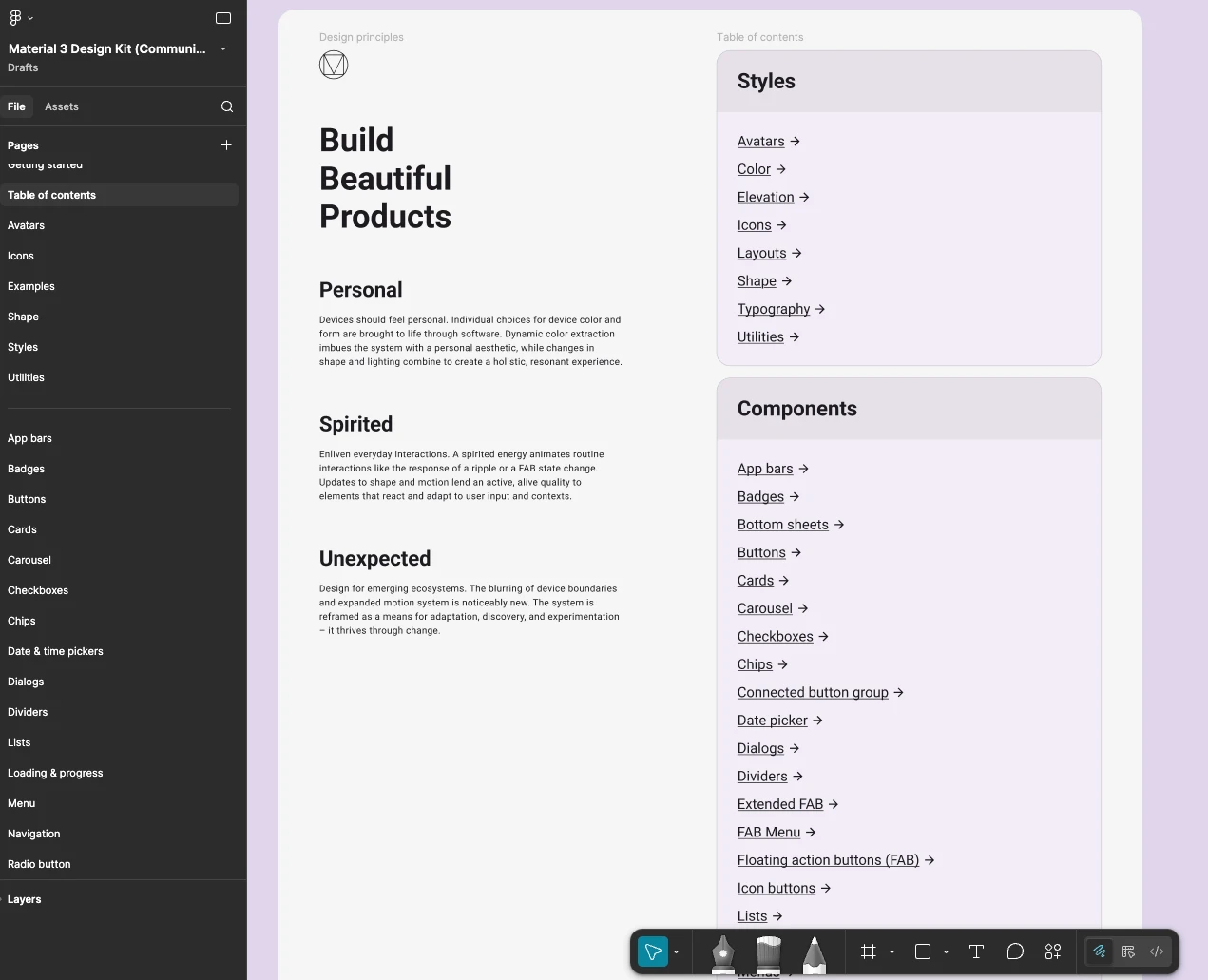Open Move tool options dropdown arrow

[x=677, y=952]
